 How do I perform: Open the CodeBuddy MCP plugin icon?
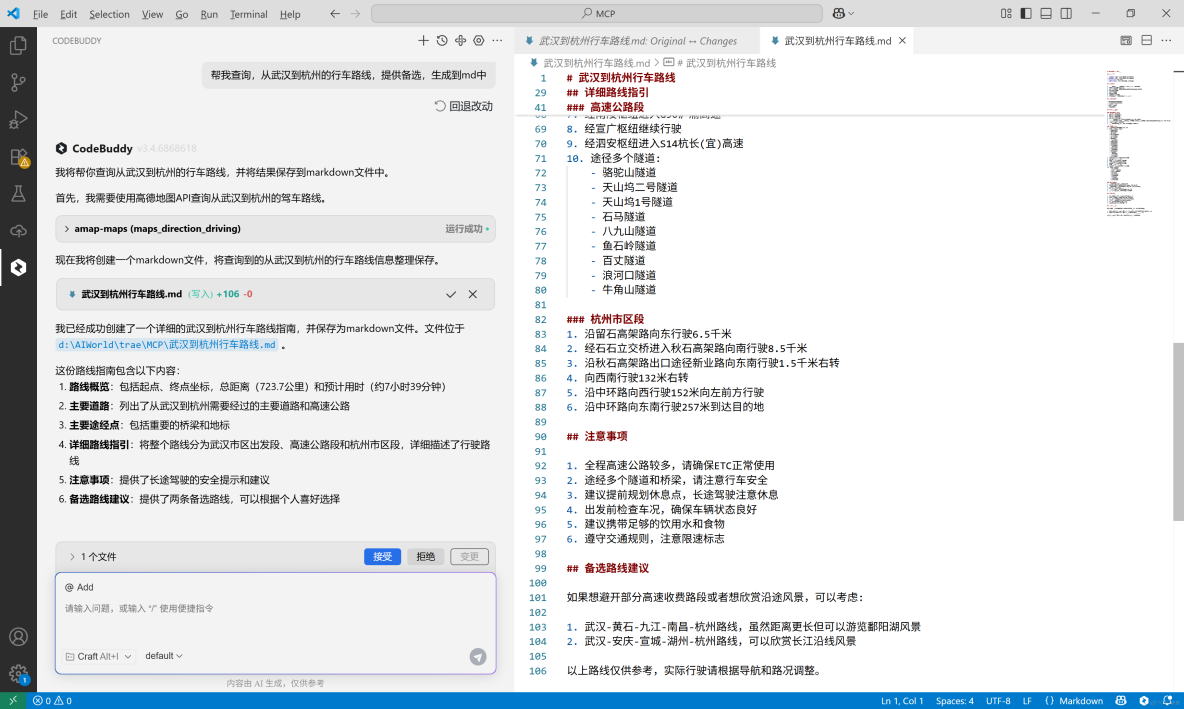(x=460, y=40)
